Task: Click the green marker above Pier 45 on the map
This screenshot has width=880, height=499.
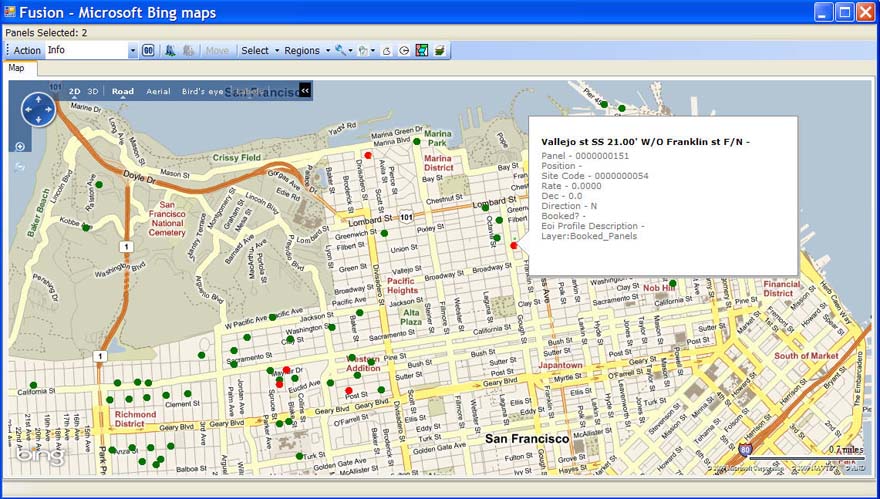Action: point(604,104)
